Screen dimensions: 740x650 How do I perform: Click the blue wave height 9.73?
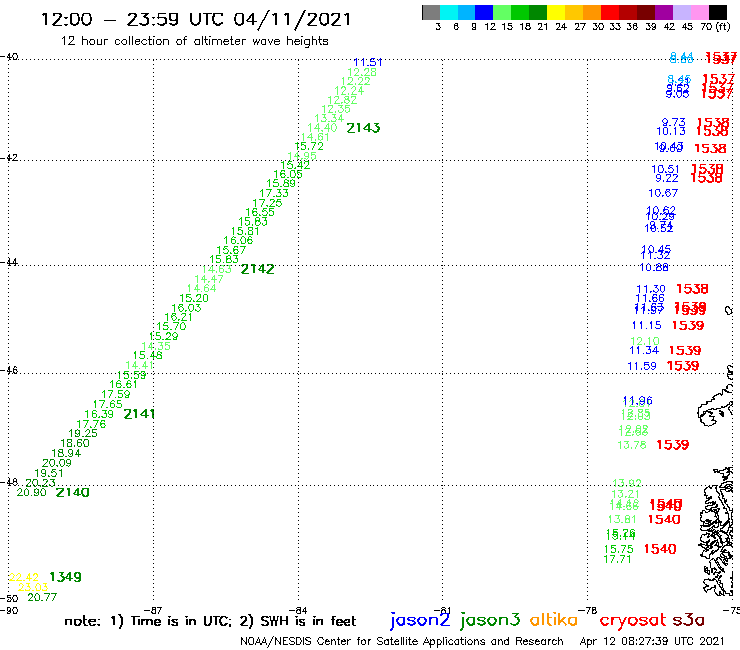pyautogui.click(x=673, y=122)
